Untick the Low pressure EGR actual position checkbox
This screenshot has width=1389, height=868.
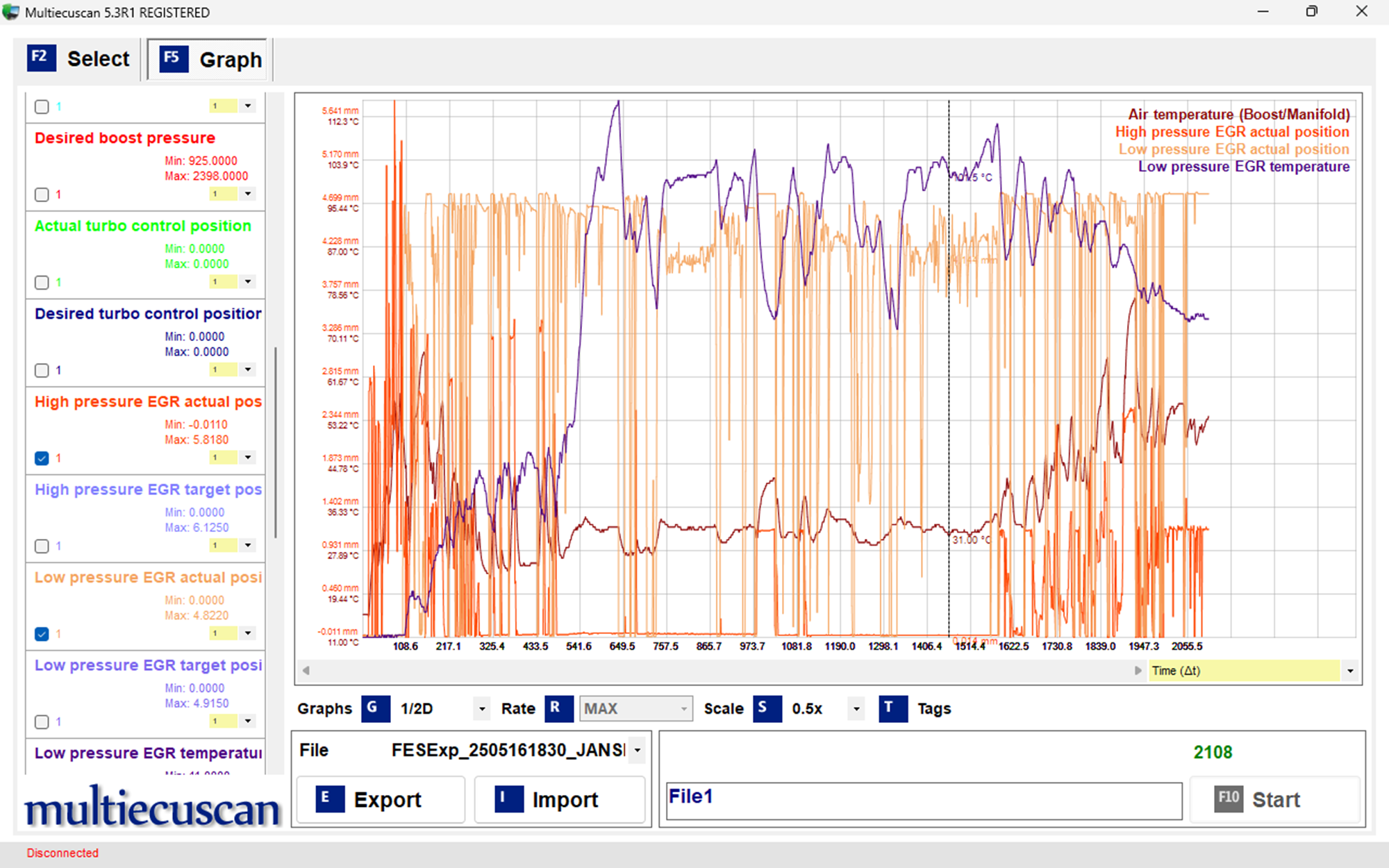42,634
